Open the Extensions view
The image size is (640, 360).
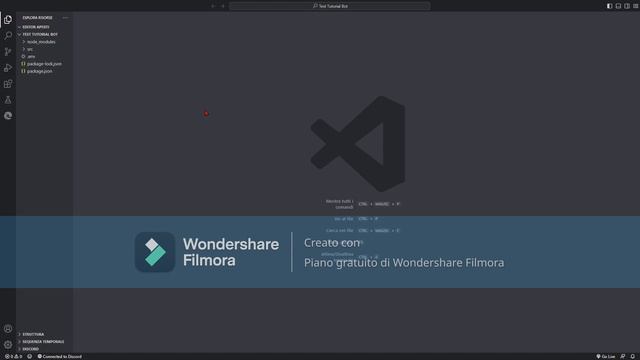click(8, 84)
